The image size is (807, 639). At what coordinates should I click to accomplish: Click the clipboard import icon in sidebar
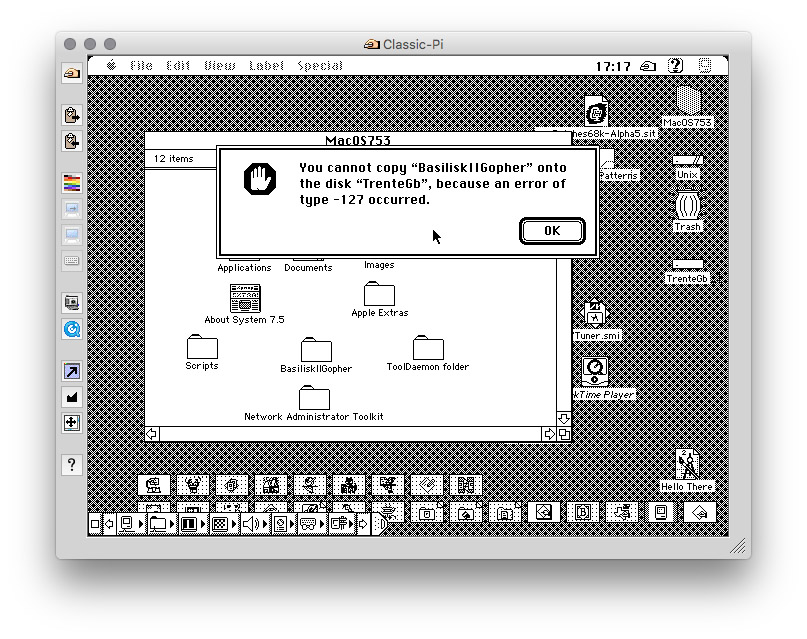coord(72,140)
